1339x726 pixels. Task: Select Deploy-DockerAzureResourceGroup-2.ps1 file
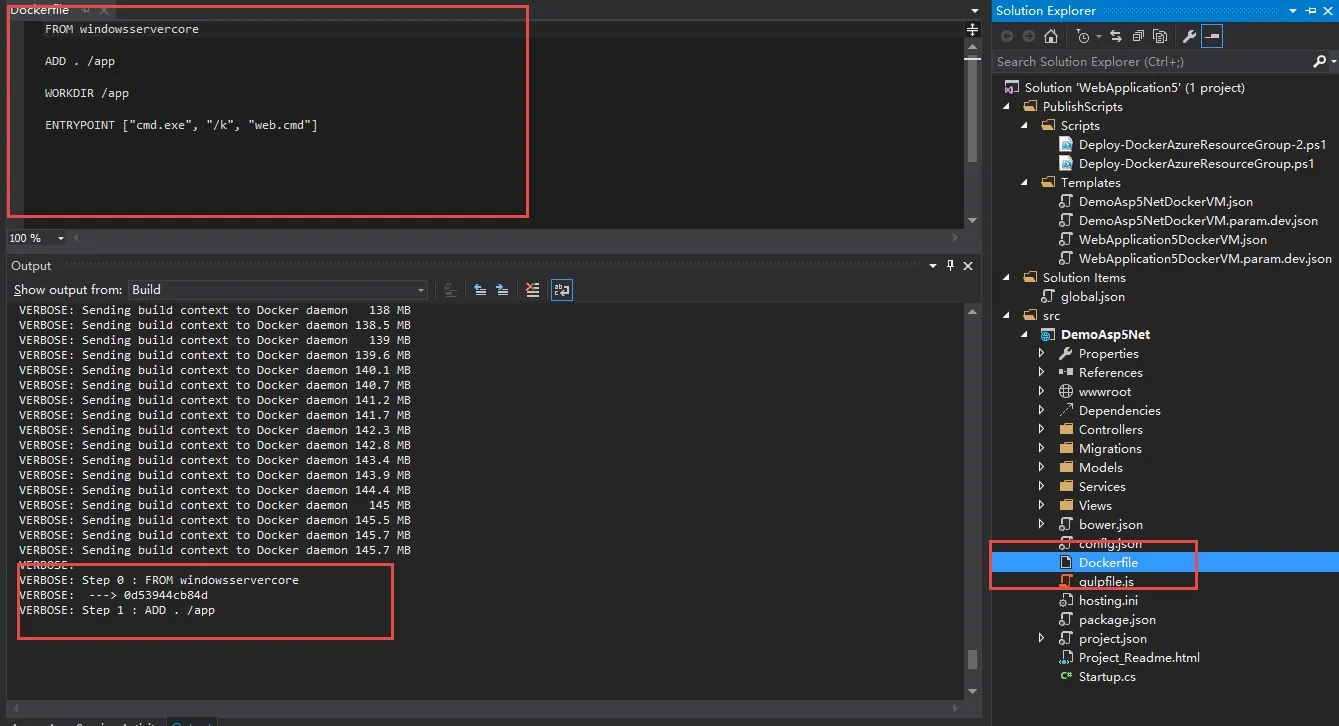(1203, 145)
